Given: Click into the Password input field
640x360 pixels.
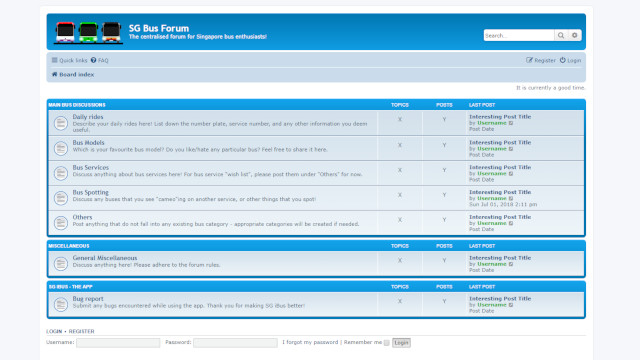Looking at the screenshot, I should (235, 343).
